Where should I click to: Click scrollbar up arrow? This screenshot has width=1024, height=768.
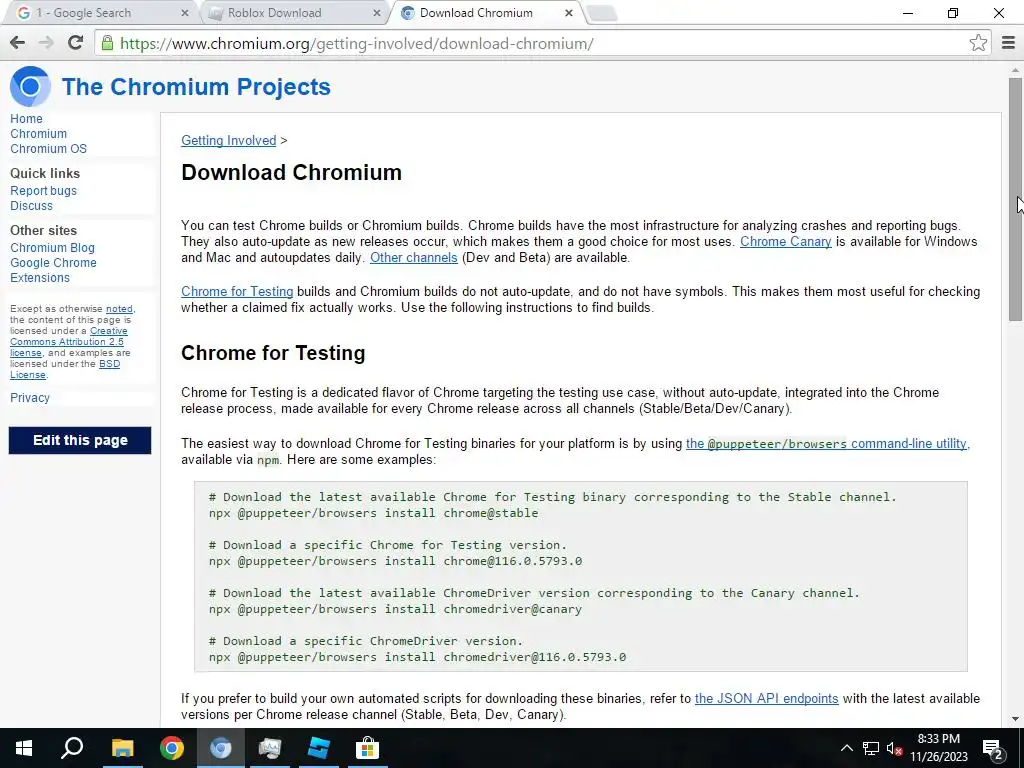pyautogui.click(x=1015, y=70)
